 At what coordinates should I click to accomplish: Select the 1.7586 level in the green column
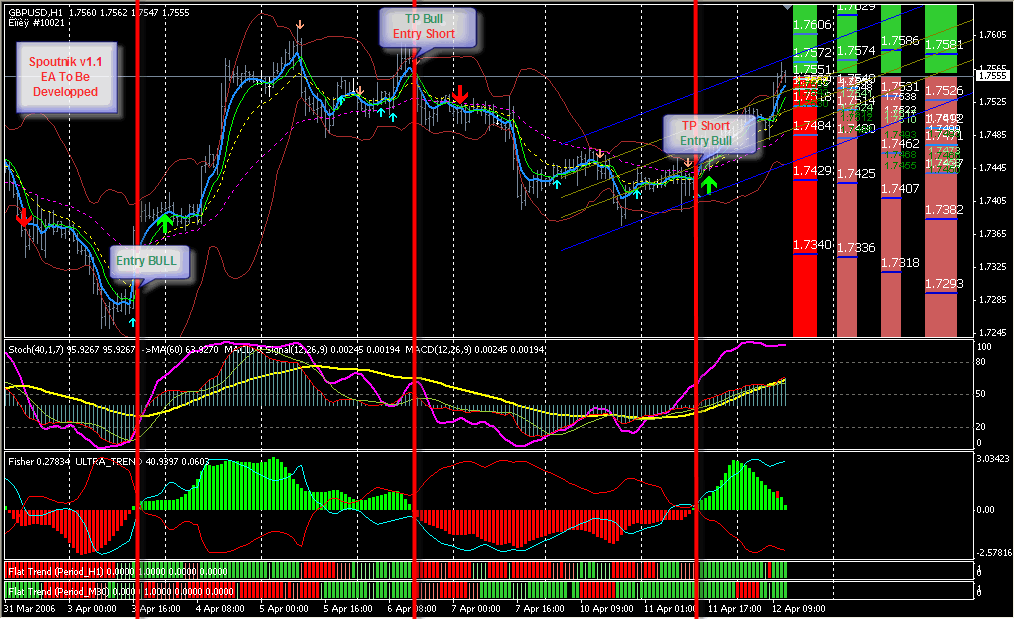pyautogui.click(x=901, y=41)
